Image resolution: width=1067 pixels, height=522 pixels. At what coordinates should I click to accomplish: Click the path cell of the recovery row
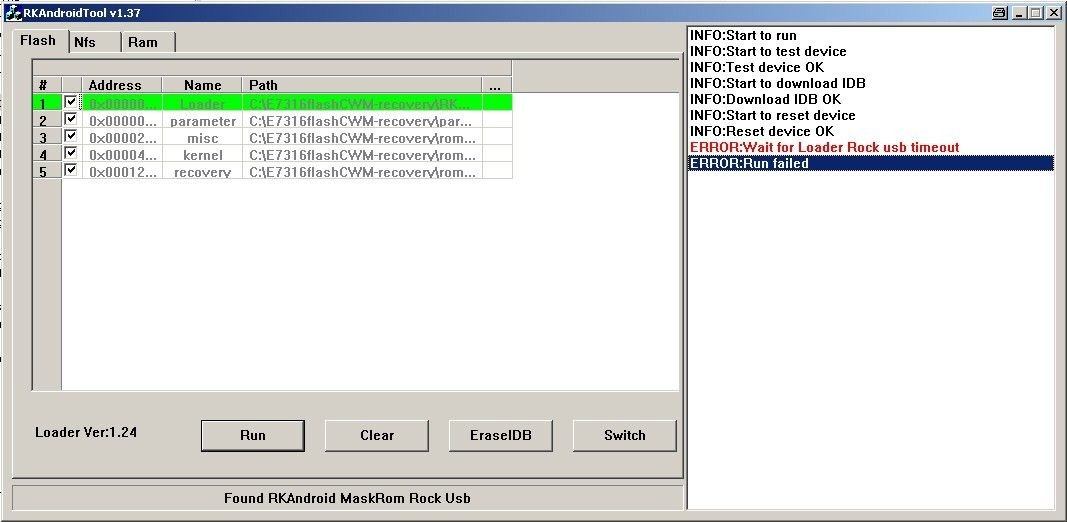(362, 172)
